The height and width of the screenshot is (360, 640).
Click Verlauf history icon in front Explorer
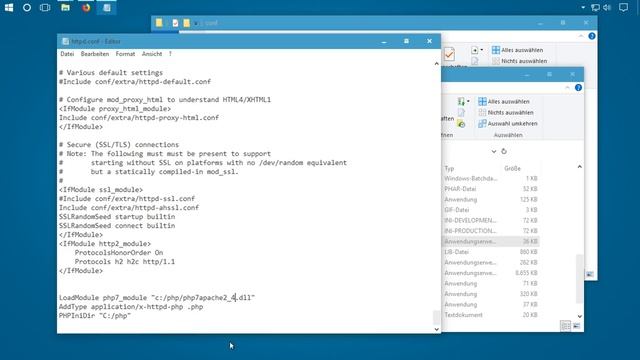[x=461, y=124]
